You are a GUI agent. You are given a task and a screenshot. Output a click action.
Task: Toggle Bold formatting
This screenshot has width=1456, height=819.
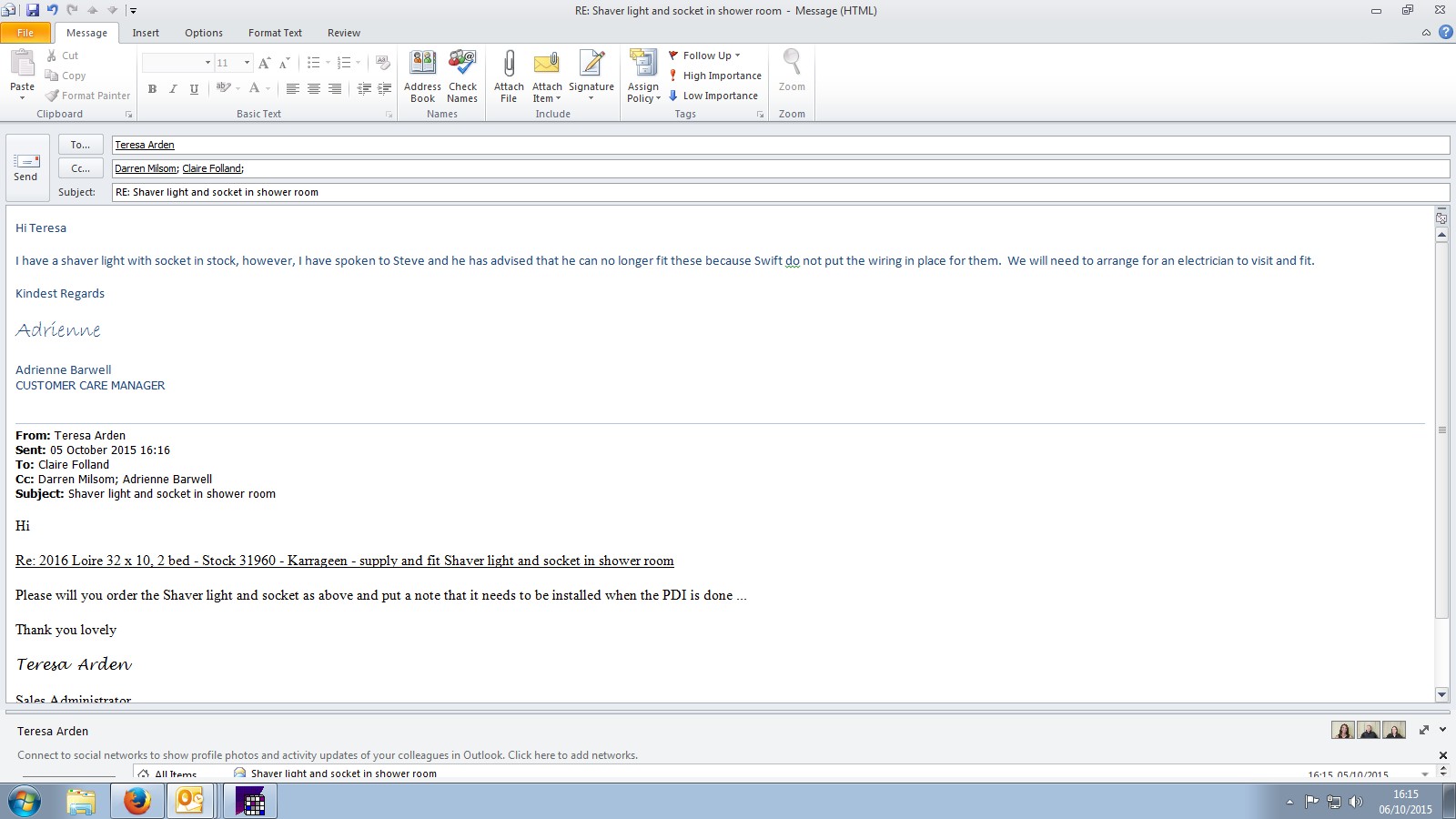pos(152,88)
